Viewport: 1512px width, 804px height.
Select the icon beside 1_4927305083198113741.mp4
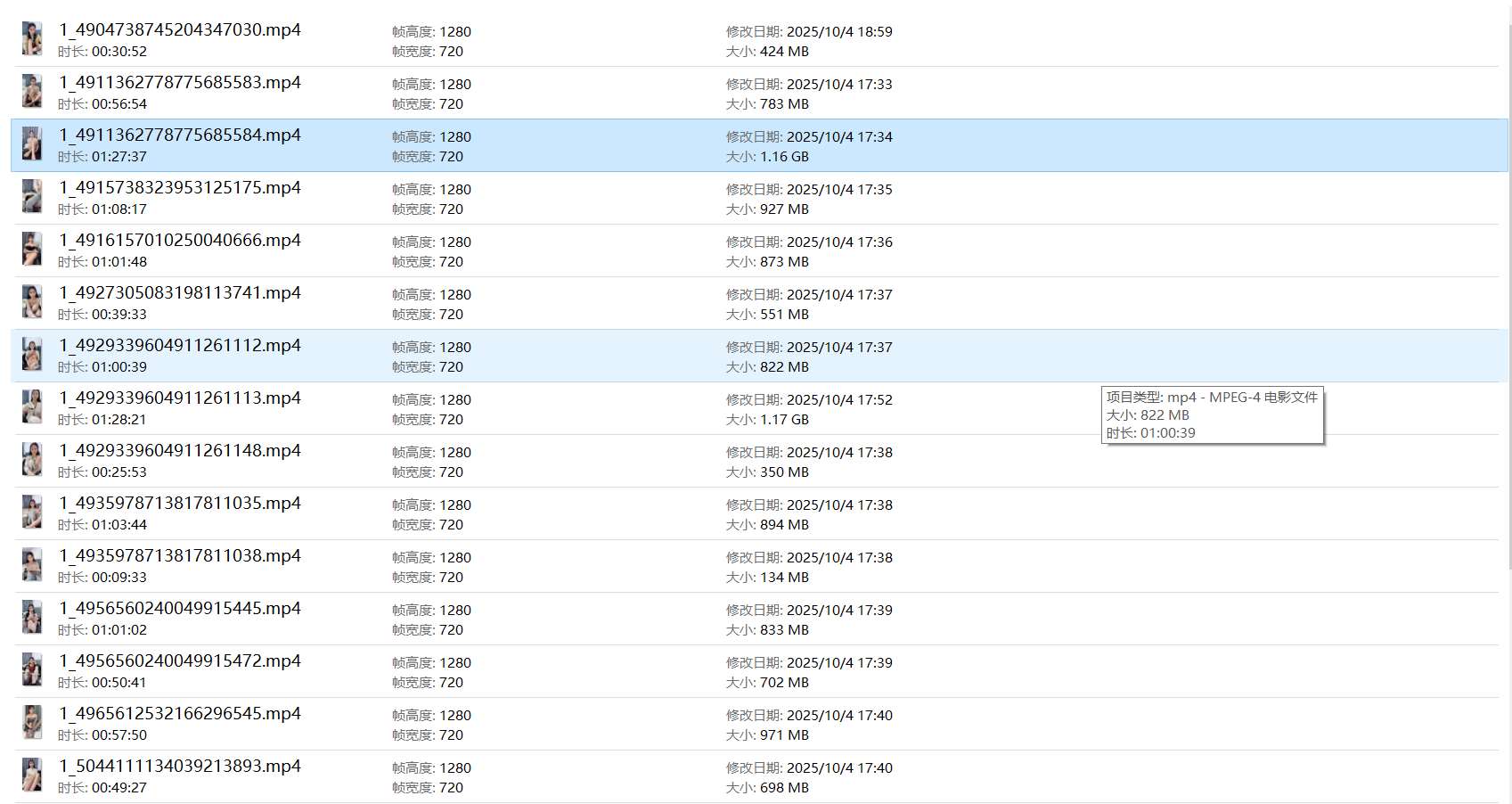(x=32, y=303)
